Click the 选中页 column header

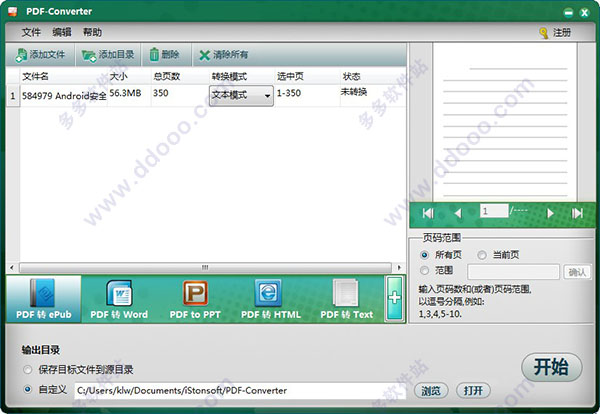coord(307,76)
